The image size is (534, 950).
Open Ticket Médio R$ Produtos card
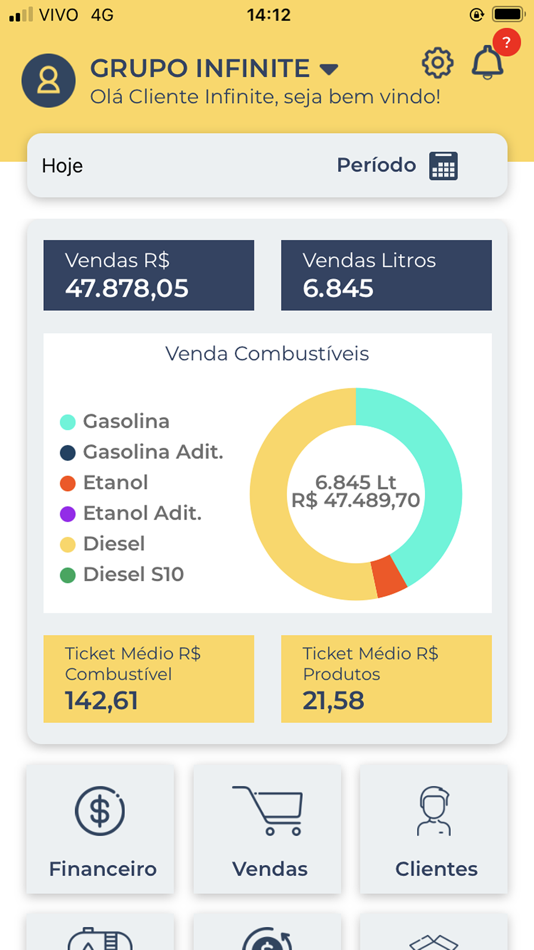tap(386, 679)
